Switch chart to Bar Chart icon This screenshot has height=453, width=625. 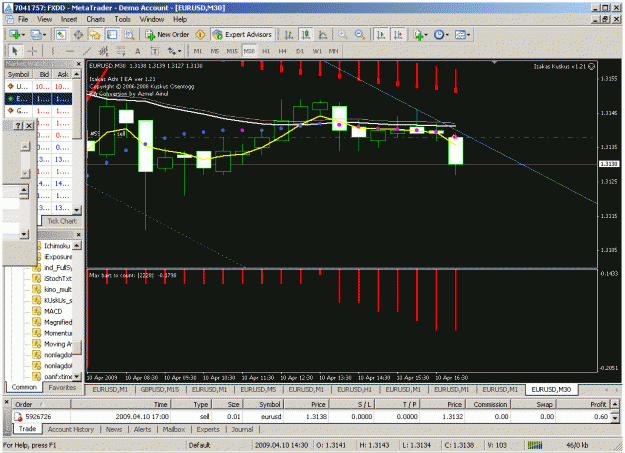pos(289,35)
